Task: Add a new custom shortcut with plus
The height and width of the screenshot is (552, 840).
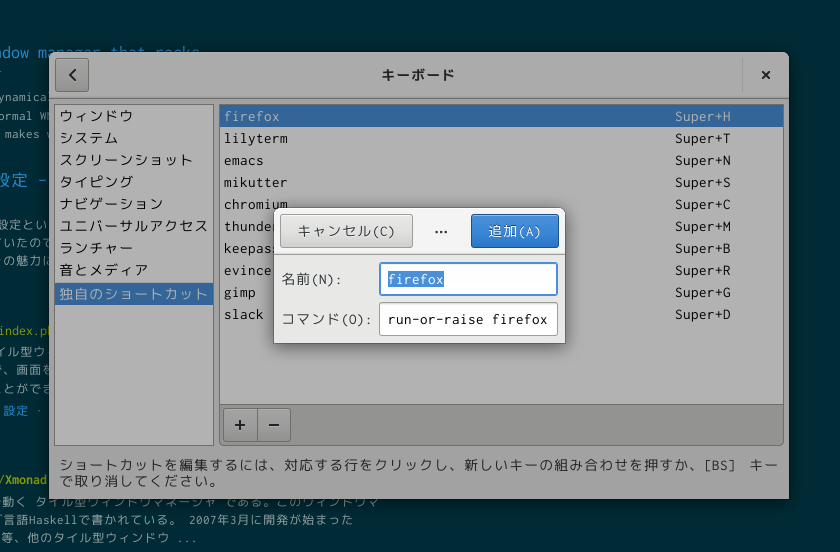Action: tap(240, 425)
